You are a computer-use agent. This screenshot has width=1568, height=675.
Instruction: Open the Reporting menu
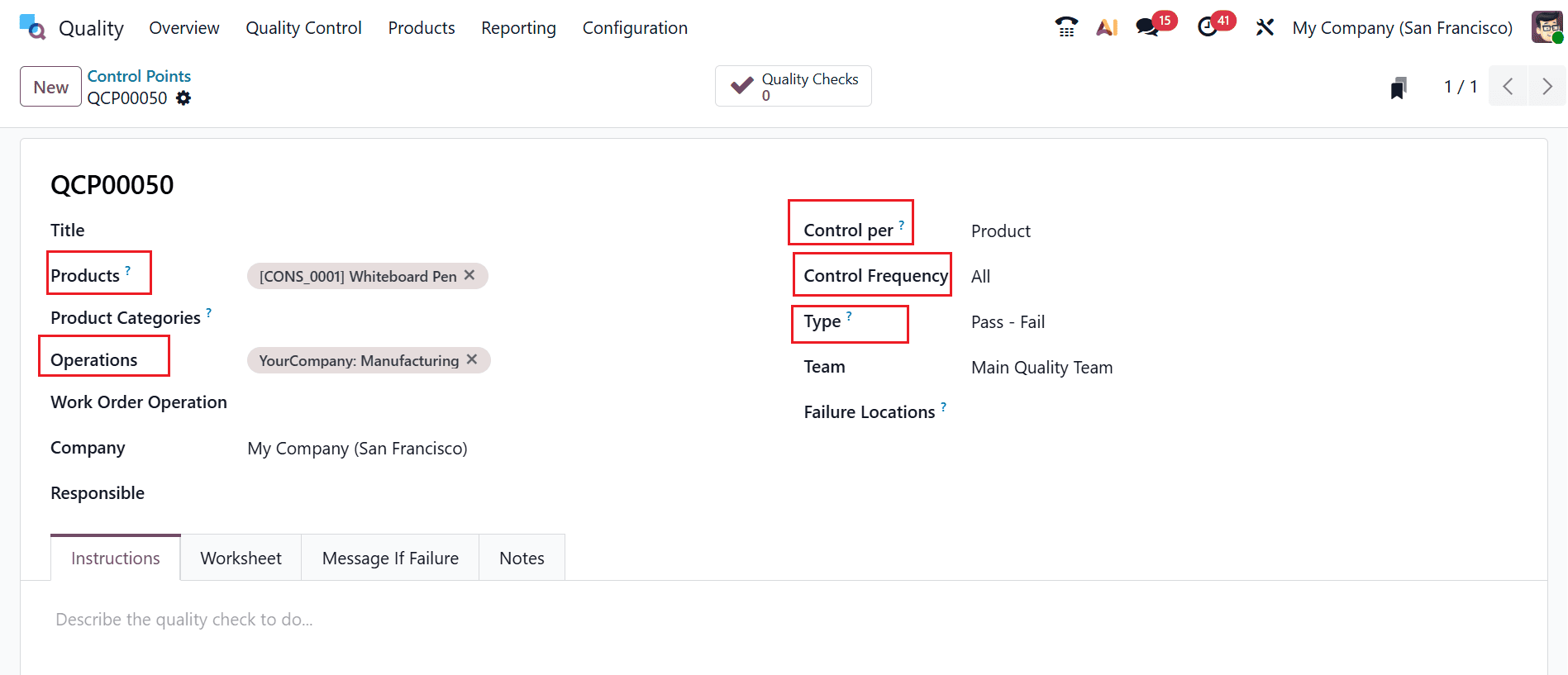[518, 27]
